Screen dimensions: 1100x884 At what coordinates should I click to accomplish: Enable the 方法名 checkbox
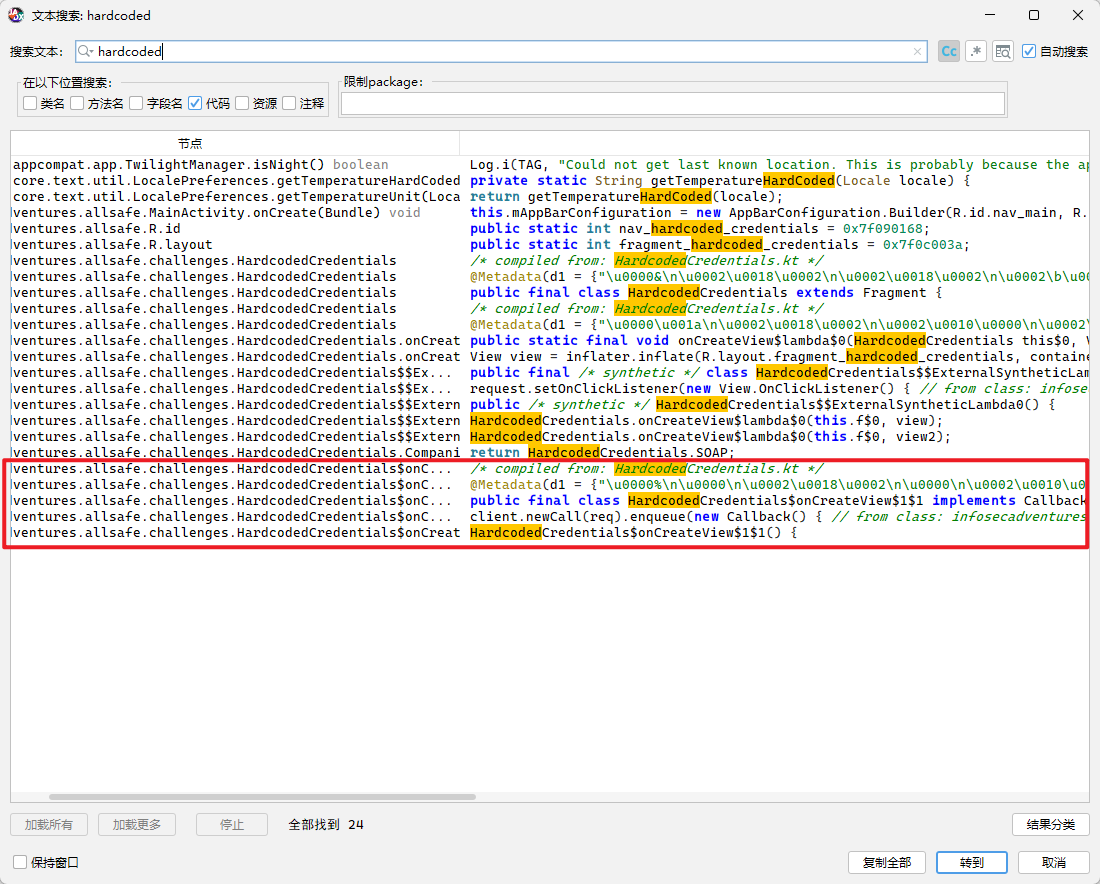point(77,103)
